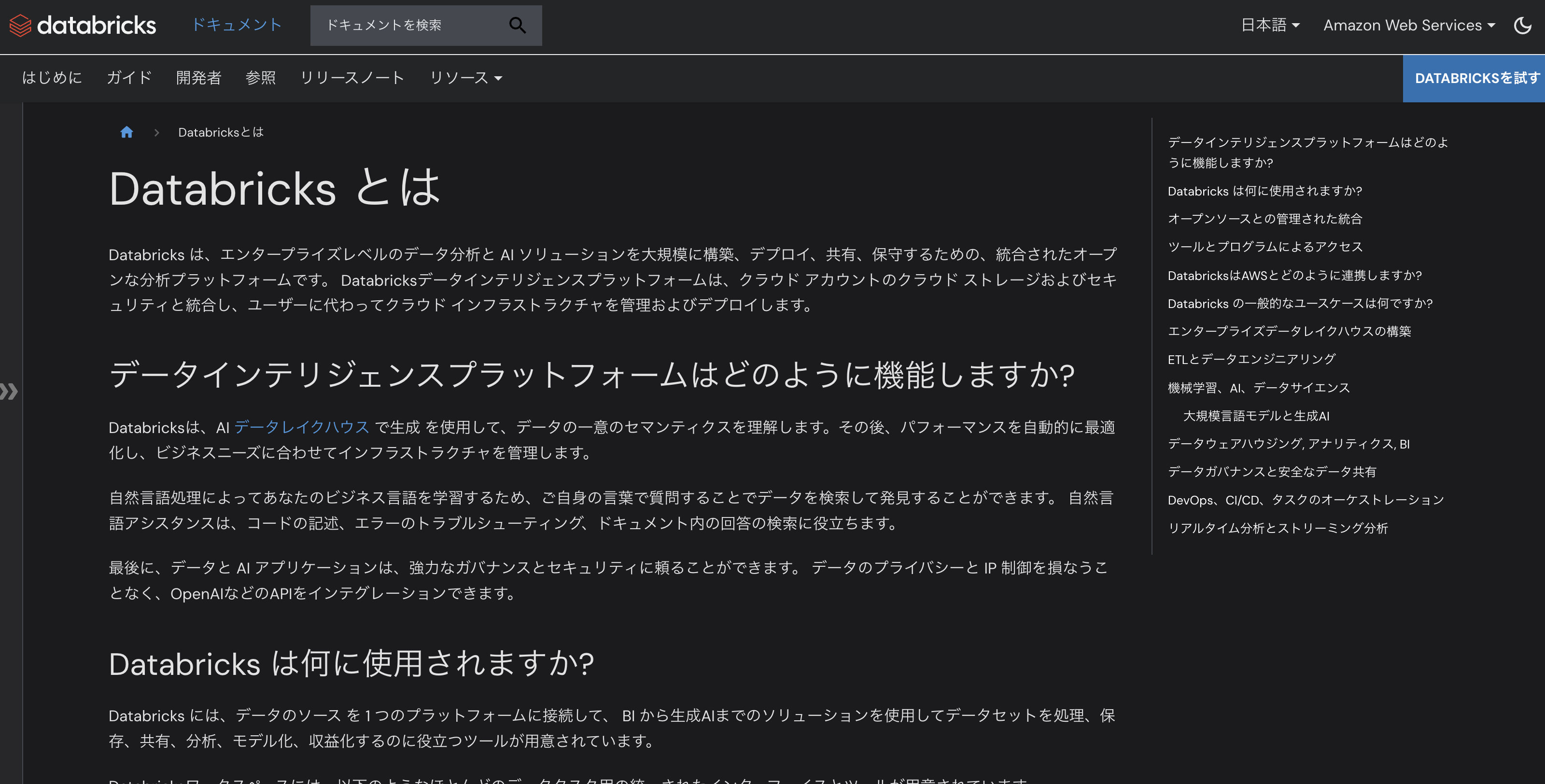Open the ドキュメント menu item
The width and height of the screenshot is (1545, 784).
point(237,25)
